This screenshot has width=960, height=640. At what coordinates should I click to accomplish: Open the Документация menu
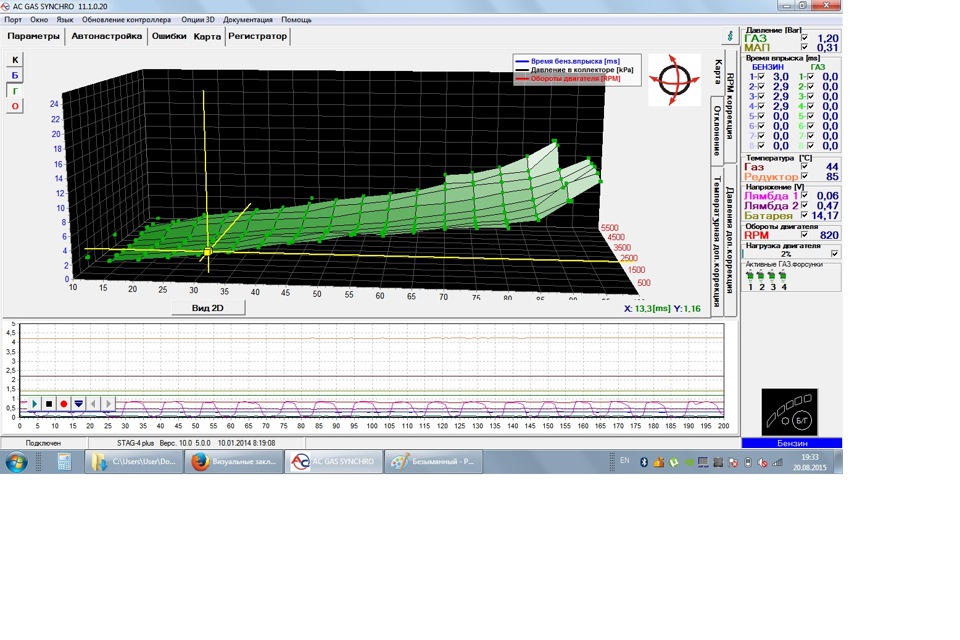(x=247, y=19)
